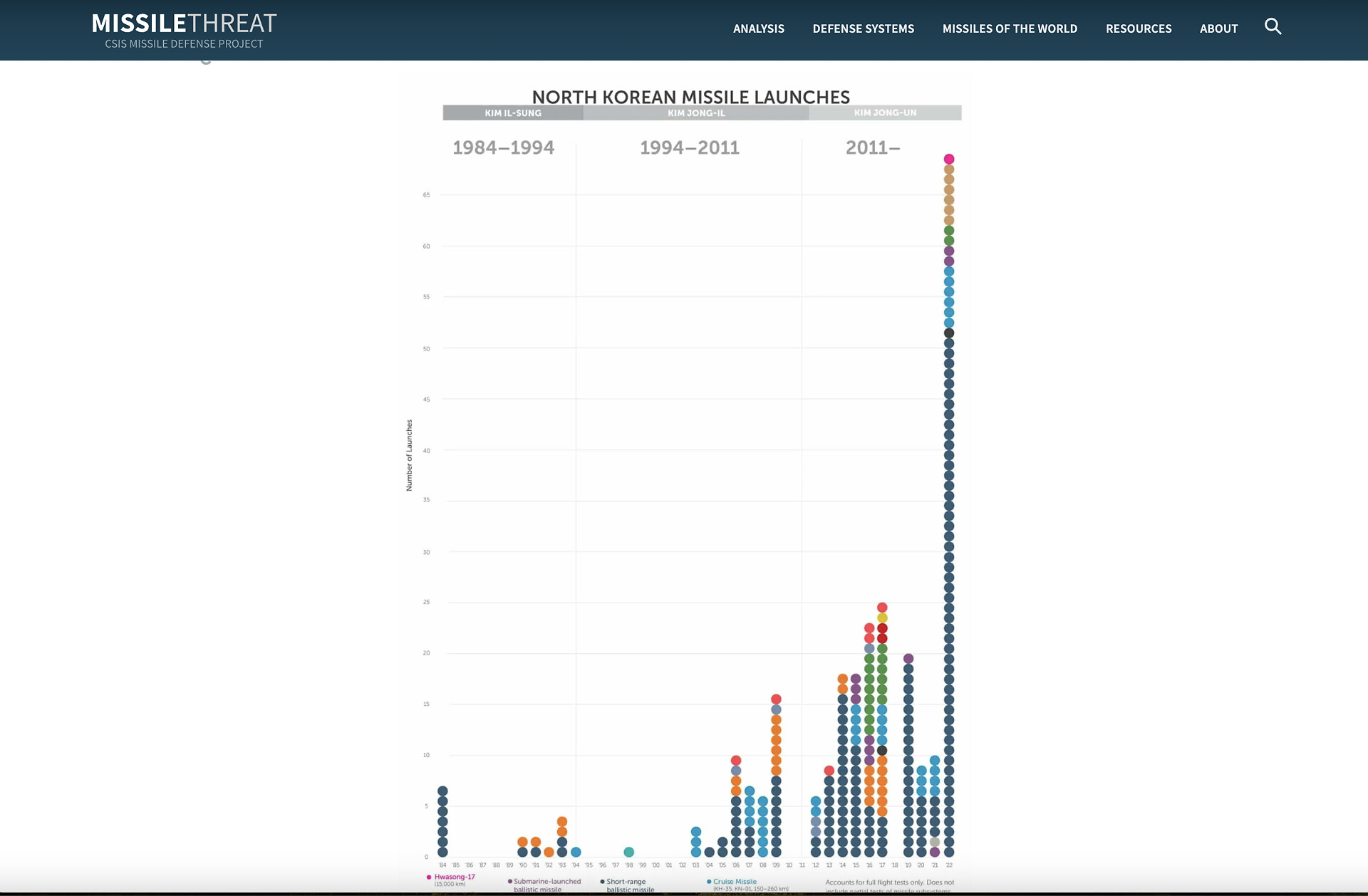Open the Resources menu
The image size is (1368, 896).
click(1138, 28)
